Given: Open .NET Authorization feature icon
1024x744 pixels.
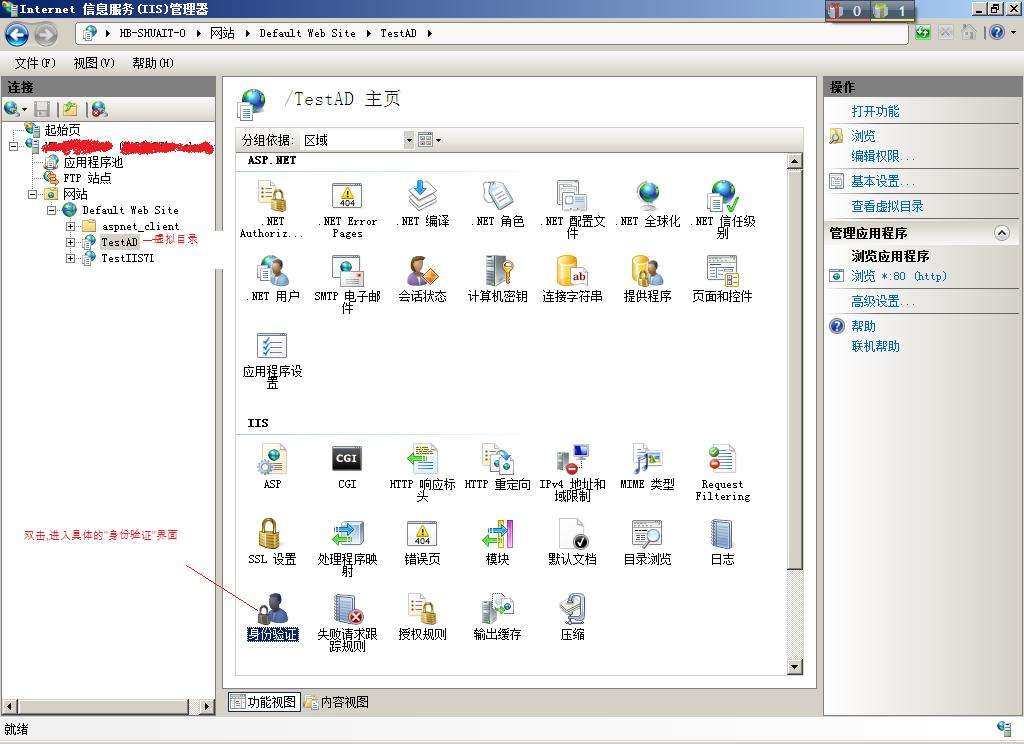Looking at the screenshot, I should point(272,209).
